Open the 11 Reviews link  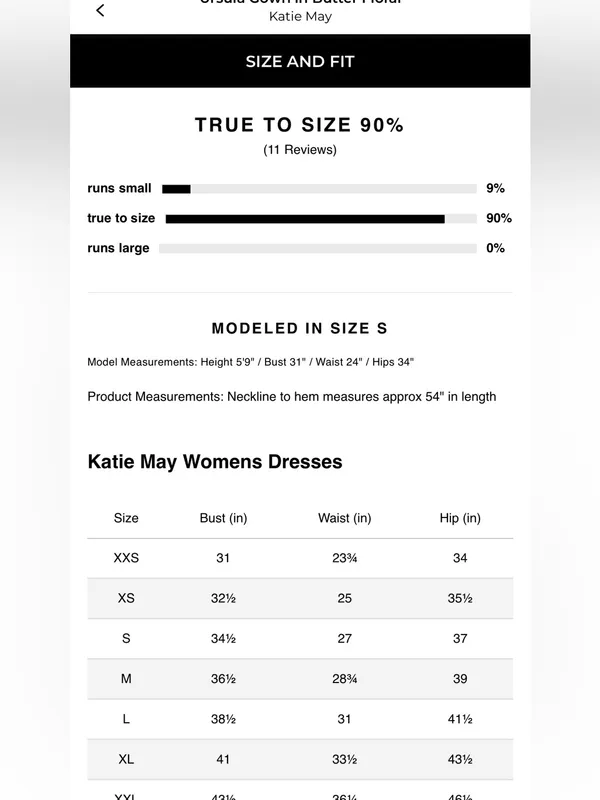[300, 149]
